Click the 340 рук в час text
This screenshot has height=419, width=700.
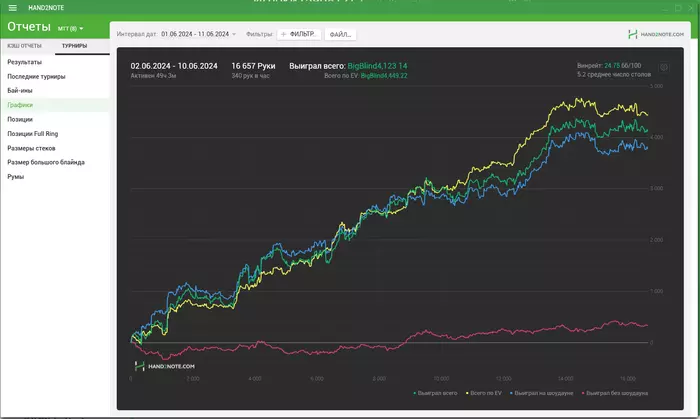[250, 76]
